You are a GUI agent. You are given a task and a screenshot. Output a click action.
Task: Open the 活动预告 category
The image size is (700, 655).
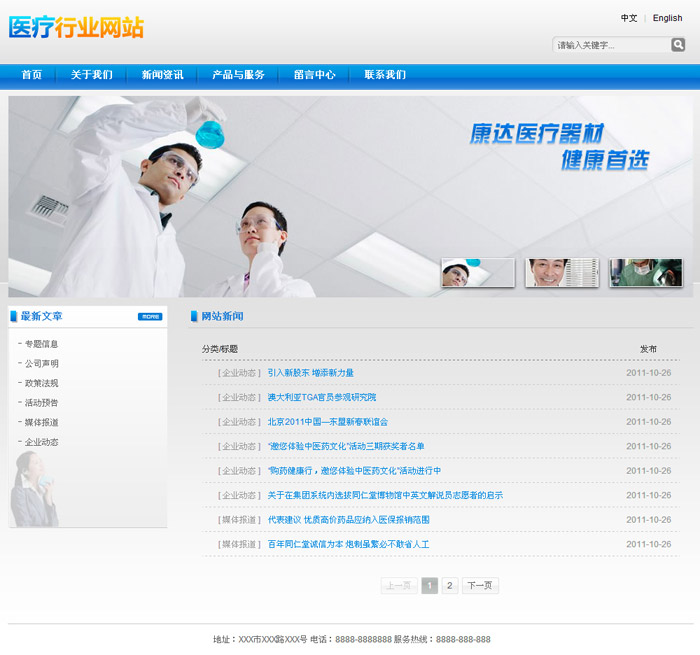(41, 403)
